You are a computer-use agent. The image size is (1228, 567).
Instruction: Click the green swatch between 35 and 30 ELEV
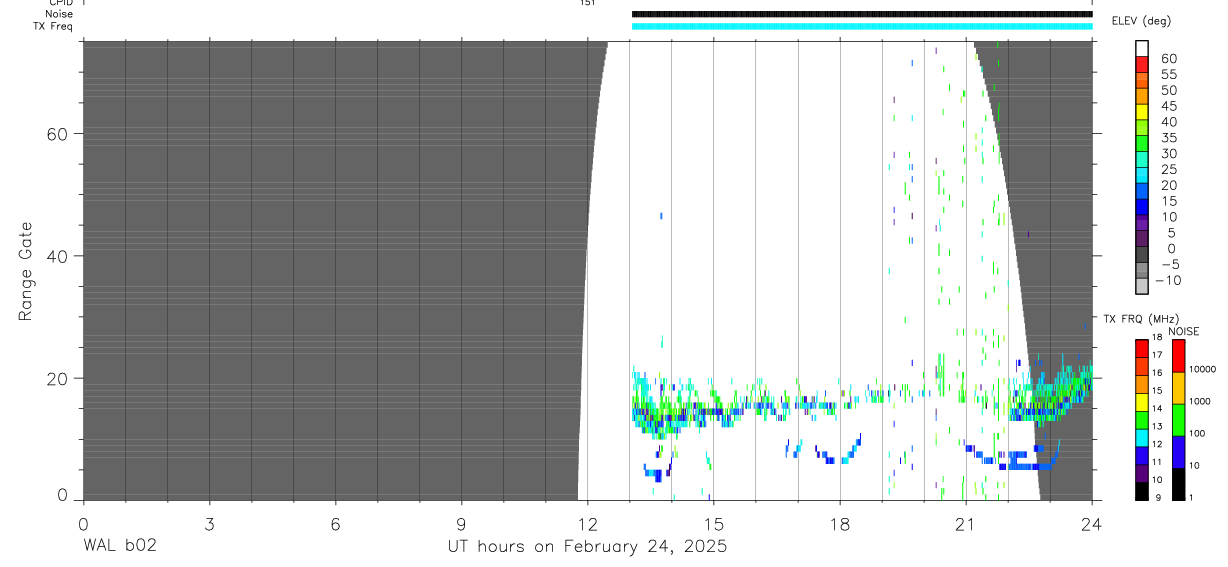click(1143, 144)
